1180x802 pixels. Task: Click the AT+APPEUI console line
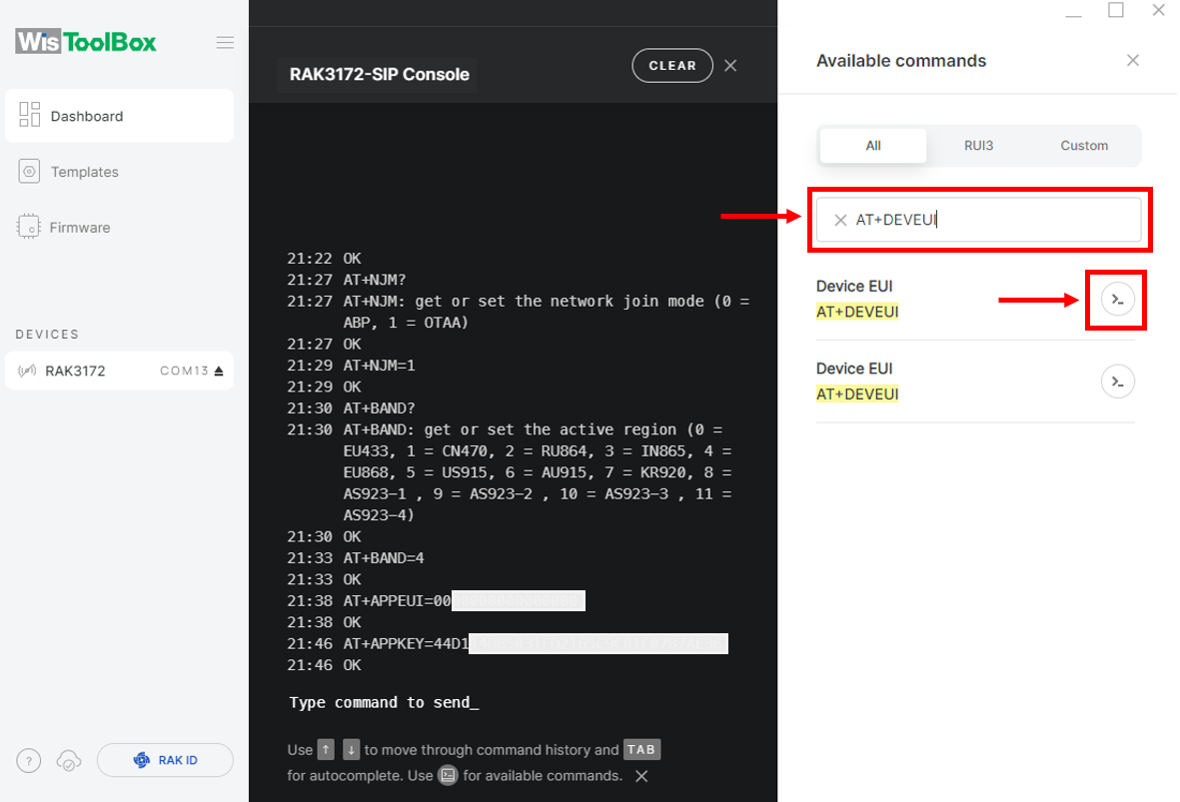point(464,601)
